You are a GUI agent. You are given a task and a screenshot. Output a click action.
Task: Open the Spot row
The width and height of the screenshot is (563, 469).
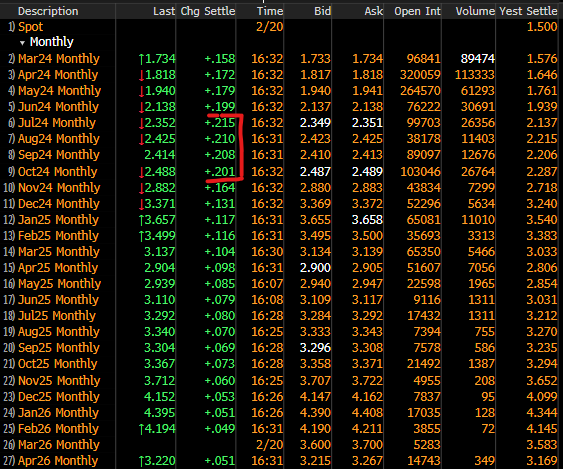click(31, 27)
